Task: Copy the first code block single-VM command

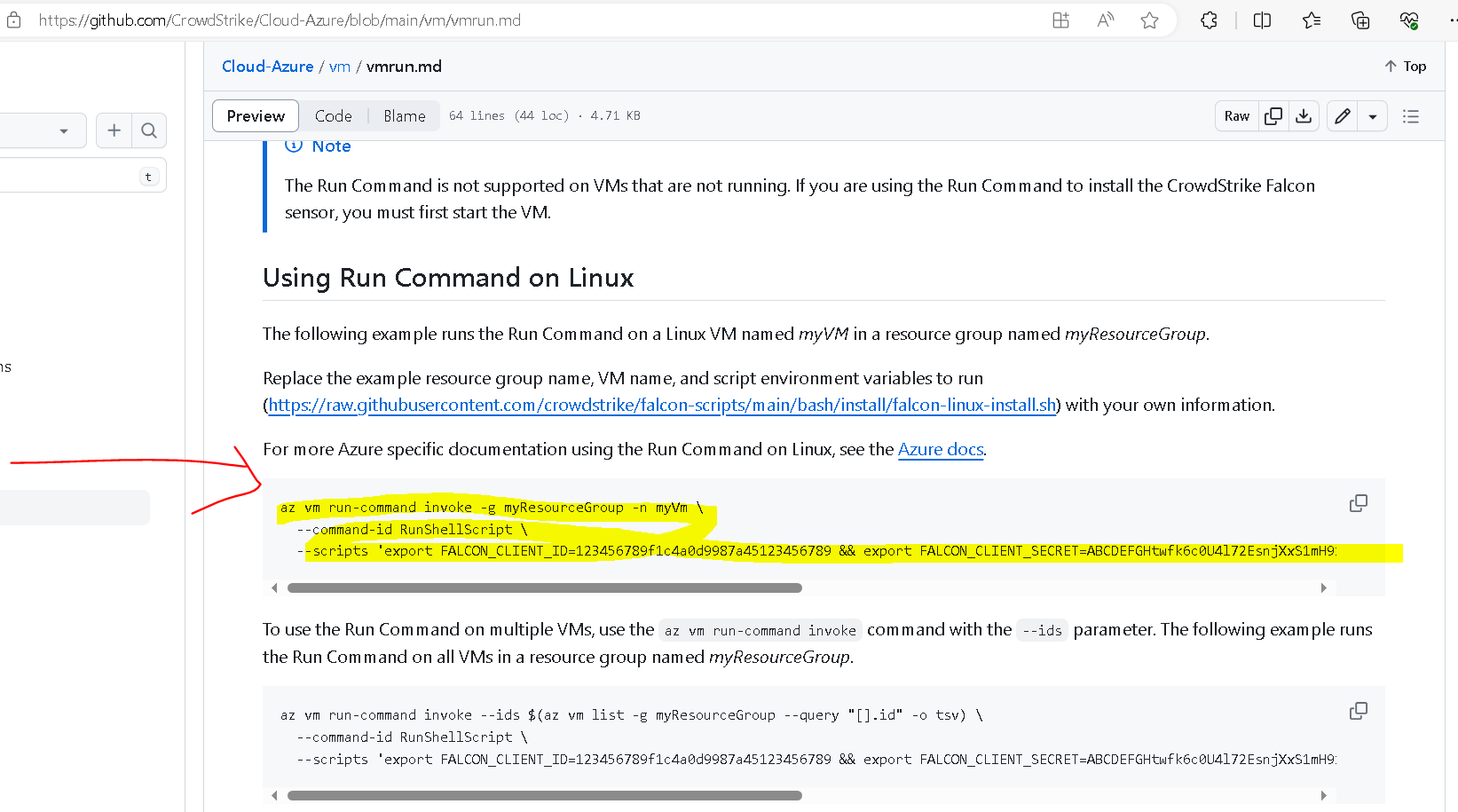Action: pos(1359,503)
